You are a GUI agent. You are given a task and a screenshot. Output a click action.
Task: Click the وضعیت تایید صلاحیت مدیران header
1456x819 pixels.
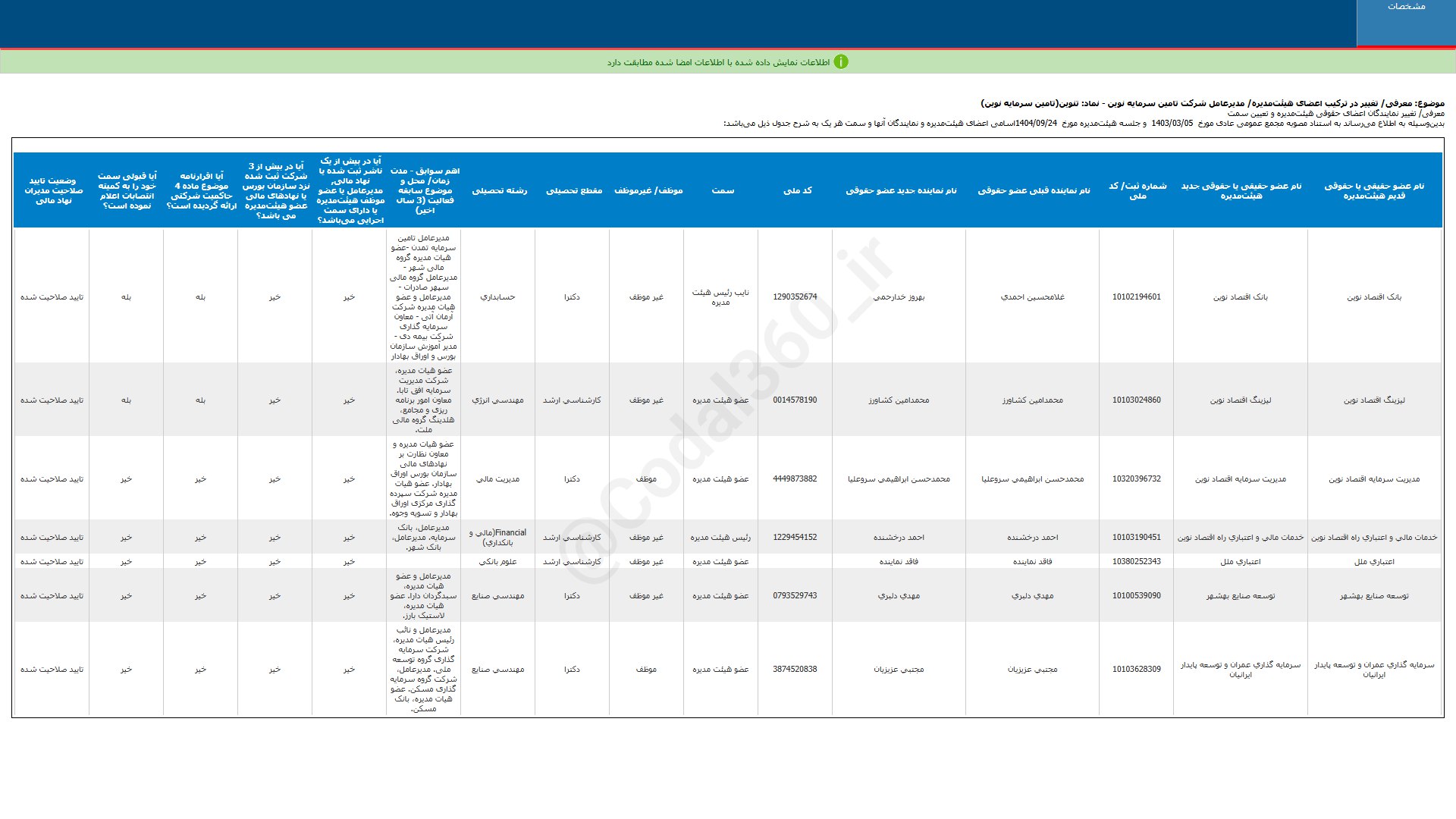[52, 190]
